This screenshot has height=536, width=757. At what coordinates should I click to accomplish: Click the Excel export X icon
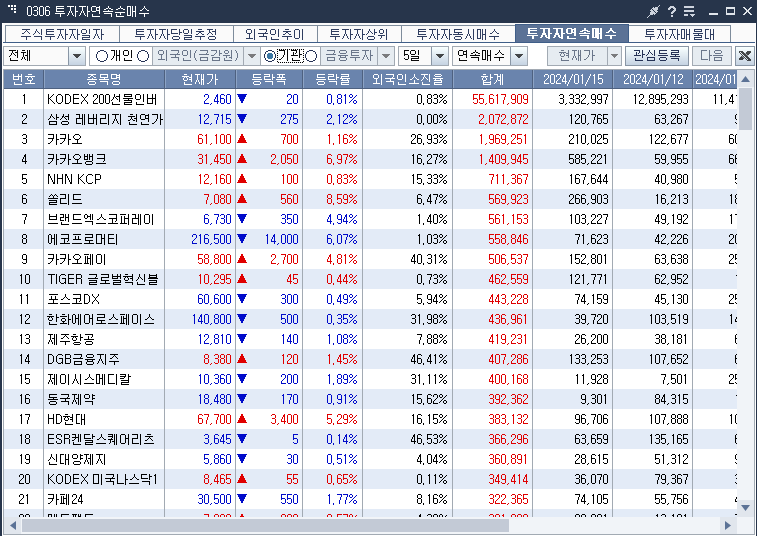pos(744,56)
